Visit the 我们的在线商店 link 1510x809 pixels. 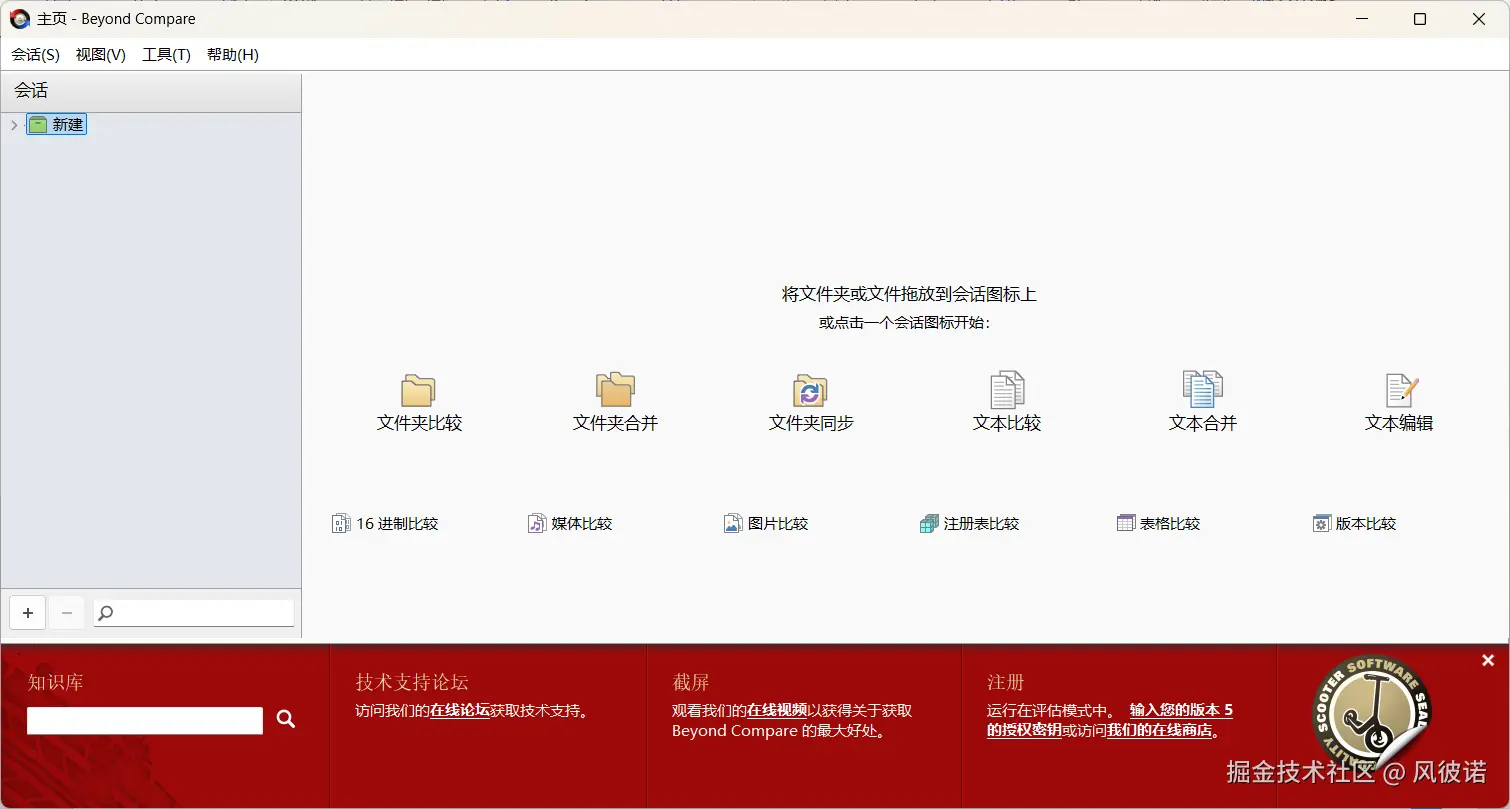tap(1160, 730)
